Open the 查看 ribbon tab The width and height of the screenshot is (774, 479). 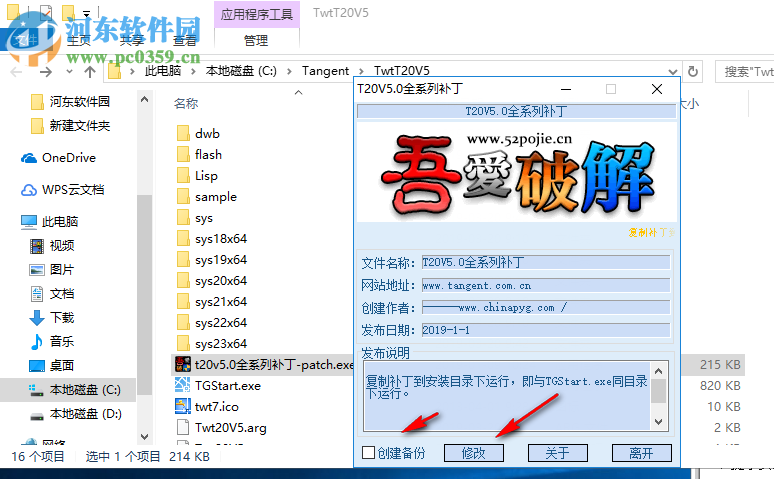(x=184, y=40)
